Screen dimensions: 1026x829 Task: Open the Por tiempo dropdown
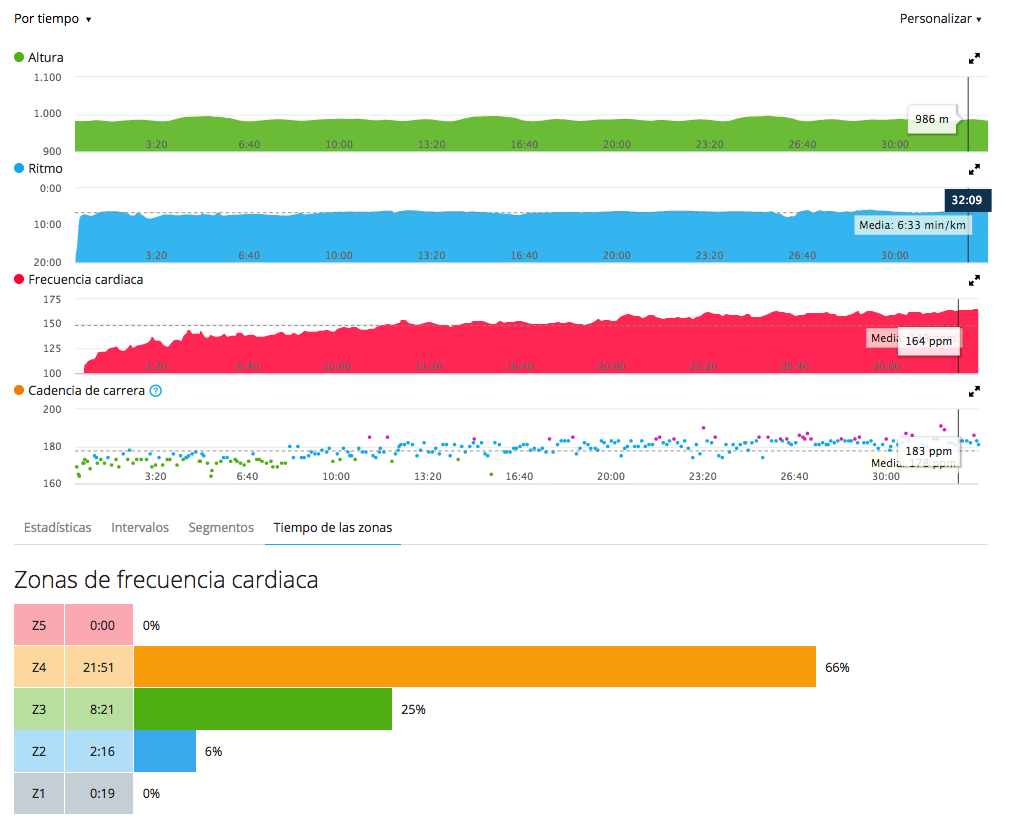pyautogui.click(x=52, y=19)
